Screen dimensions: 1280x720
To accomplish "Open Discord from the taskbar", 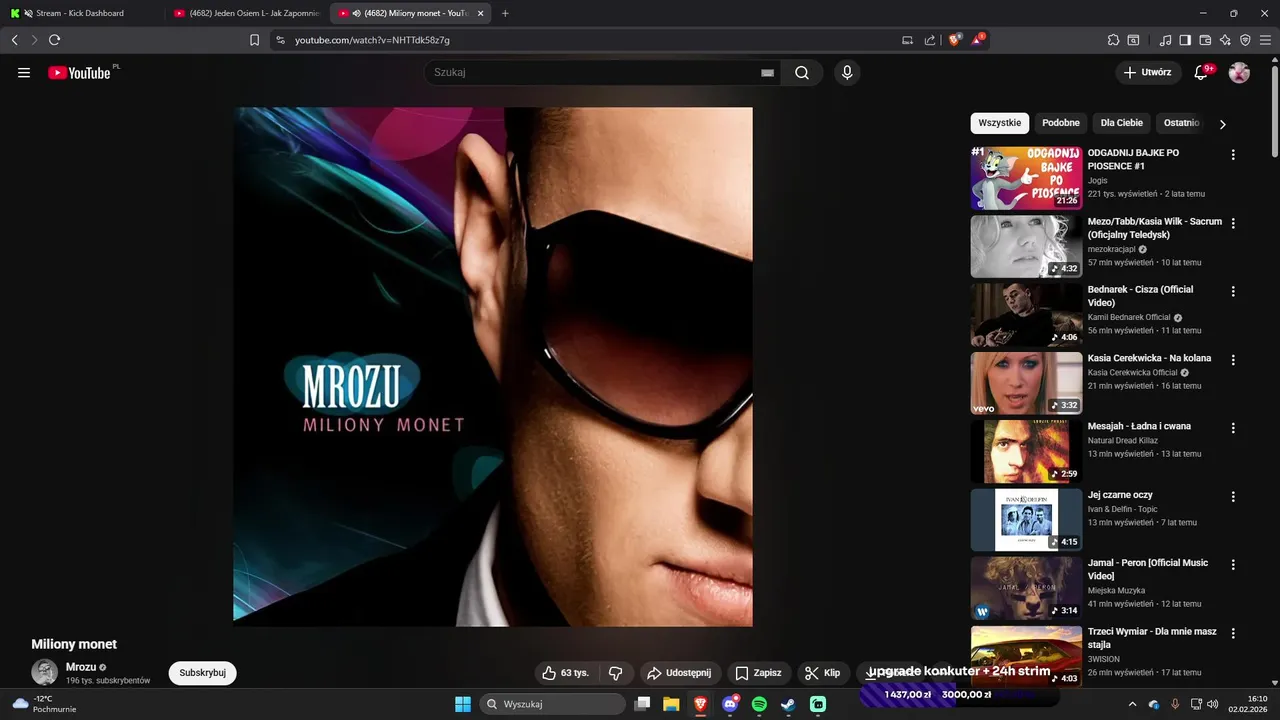I will click(730, 704).
